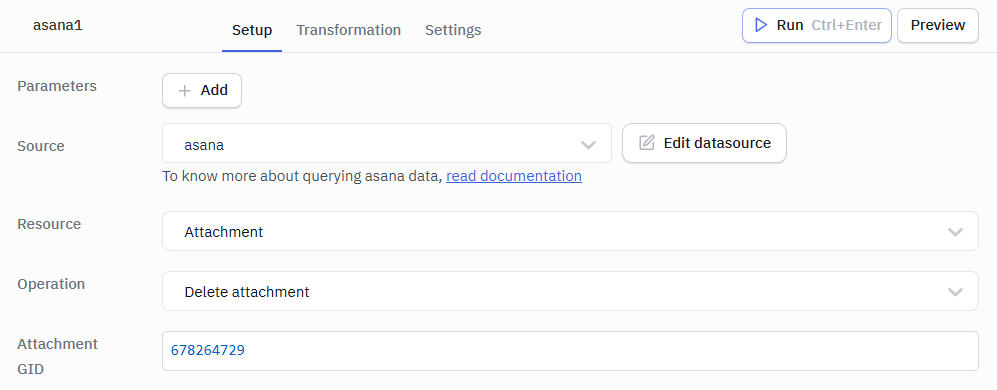The height and width of the screenshot is (390, 997).
Task: Open the Transformation tab
Action: click(x=348, y=30)
